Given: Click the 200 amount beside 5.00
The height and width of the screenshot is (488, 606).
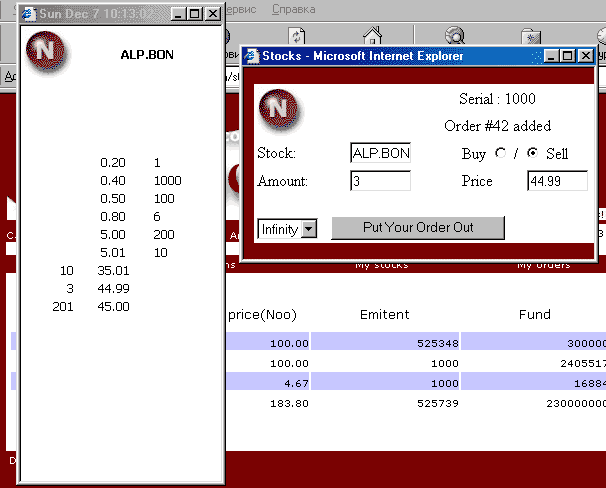Looking at the screenshot, I should [164, 235].
